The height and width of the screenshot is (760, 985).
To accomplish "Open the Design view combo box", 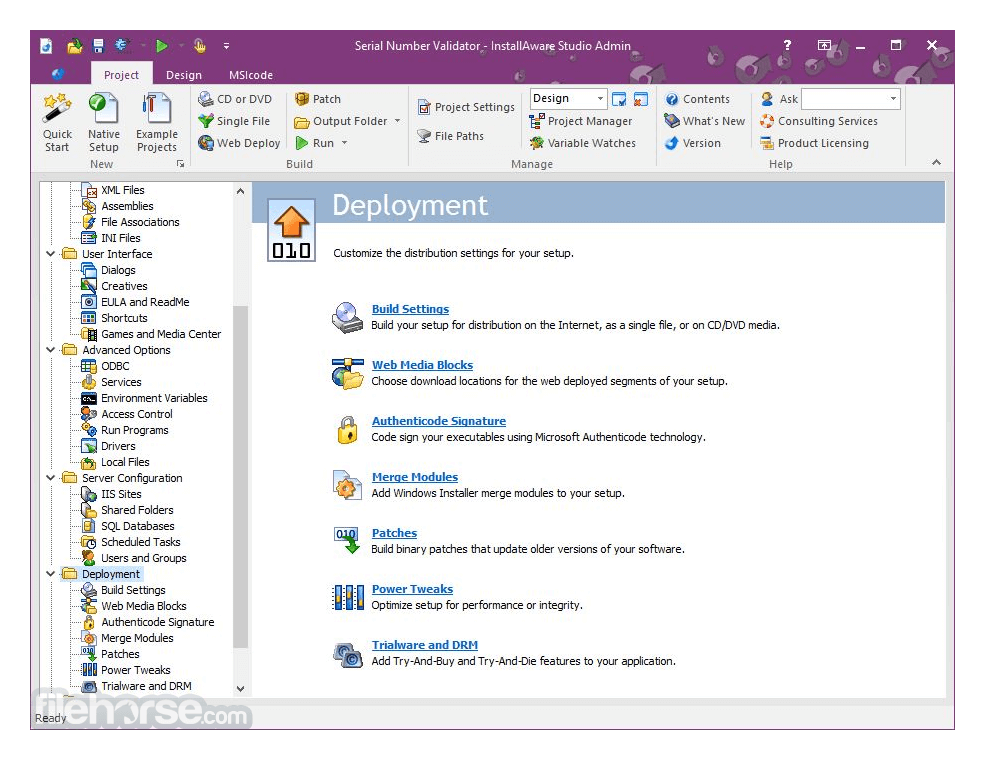I will click(568, 99).
